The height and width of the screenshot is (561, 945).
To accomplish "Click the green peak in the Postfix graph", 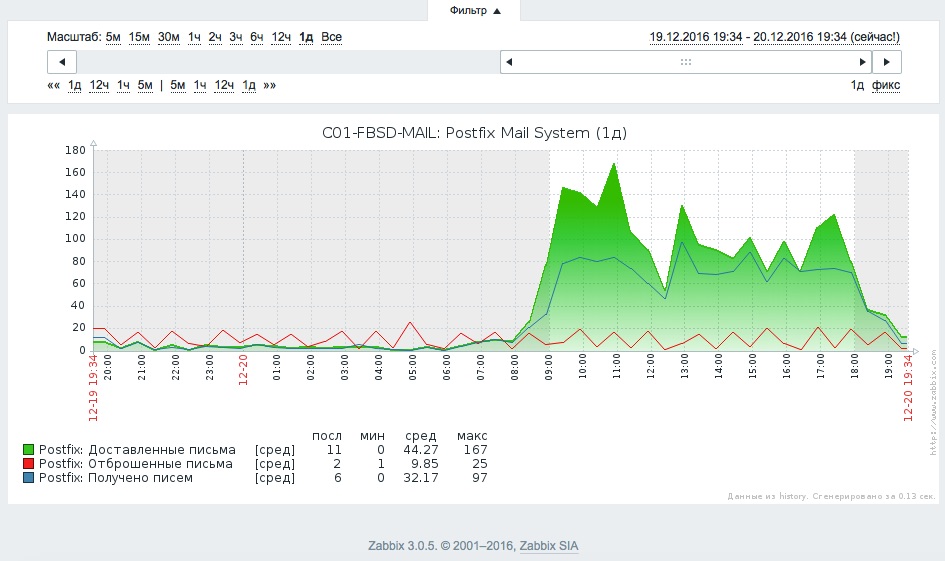I will pyautogui.click(x=613, y=165).
